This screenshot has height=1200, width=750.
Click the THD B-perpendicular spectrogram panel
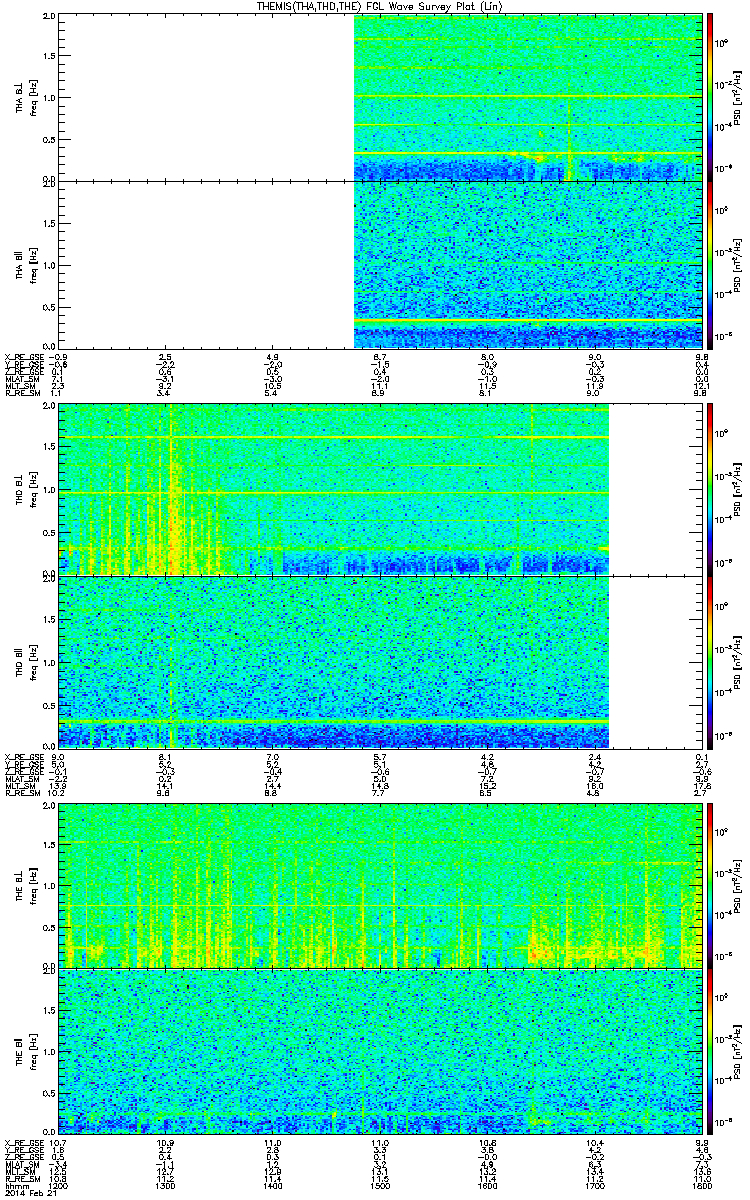334,489
